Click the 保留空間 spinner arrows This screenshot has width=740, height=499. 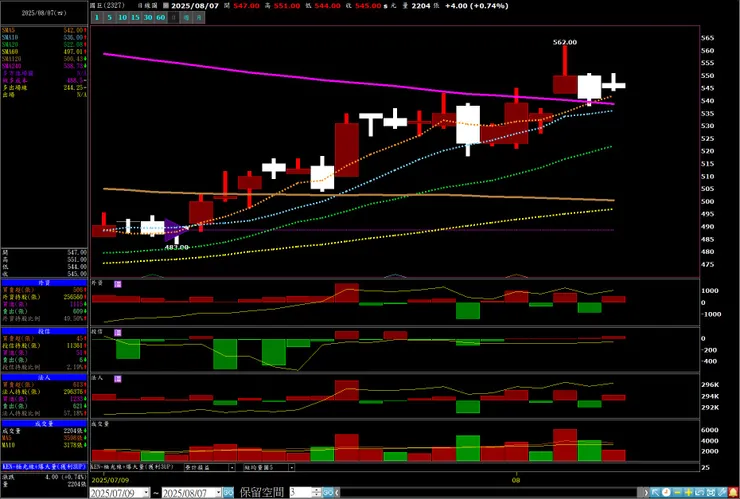317,493
